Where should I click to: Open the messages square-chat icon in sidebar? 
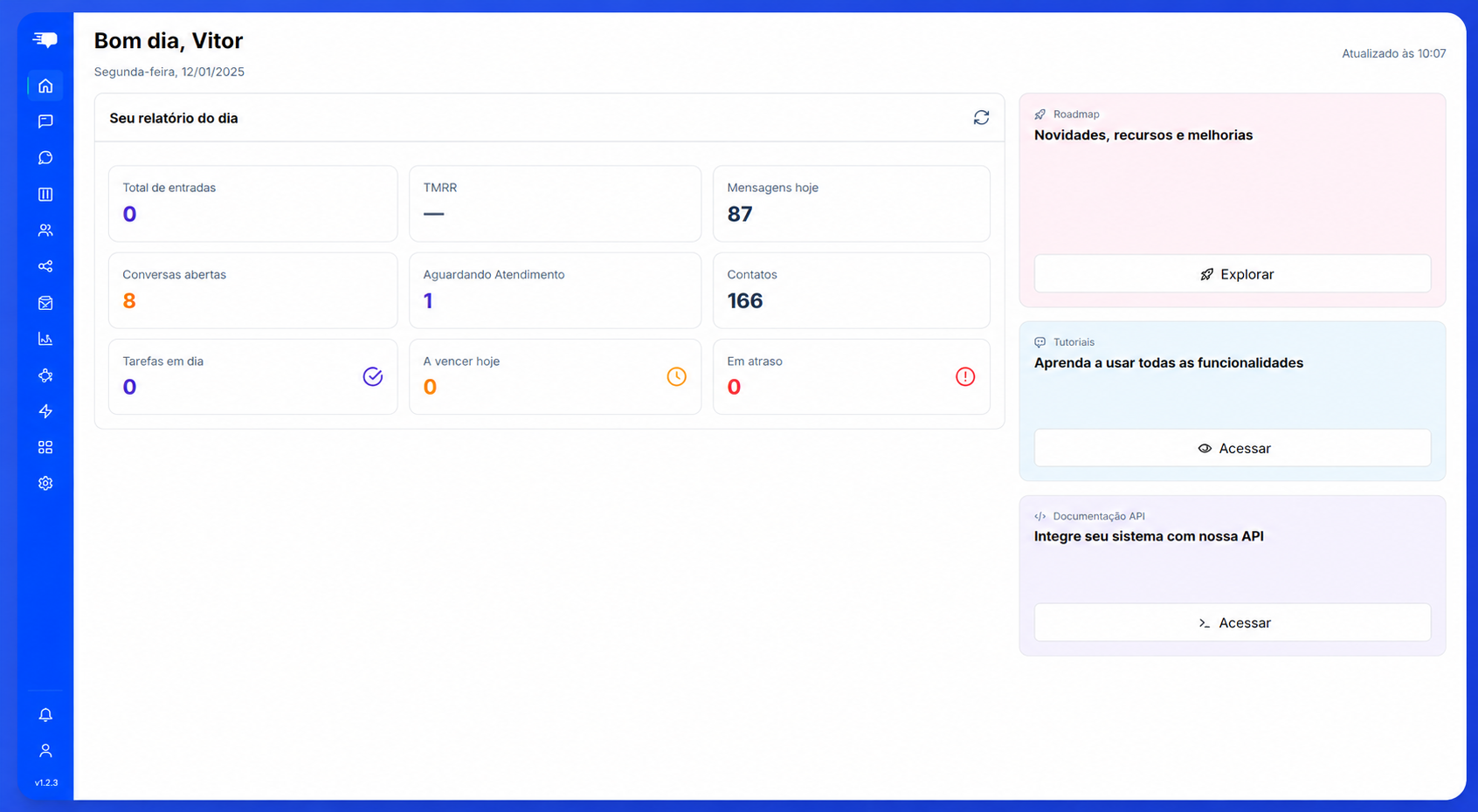[x=45, y=121]
